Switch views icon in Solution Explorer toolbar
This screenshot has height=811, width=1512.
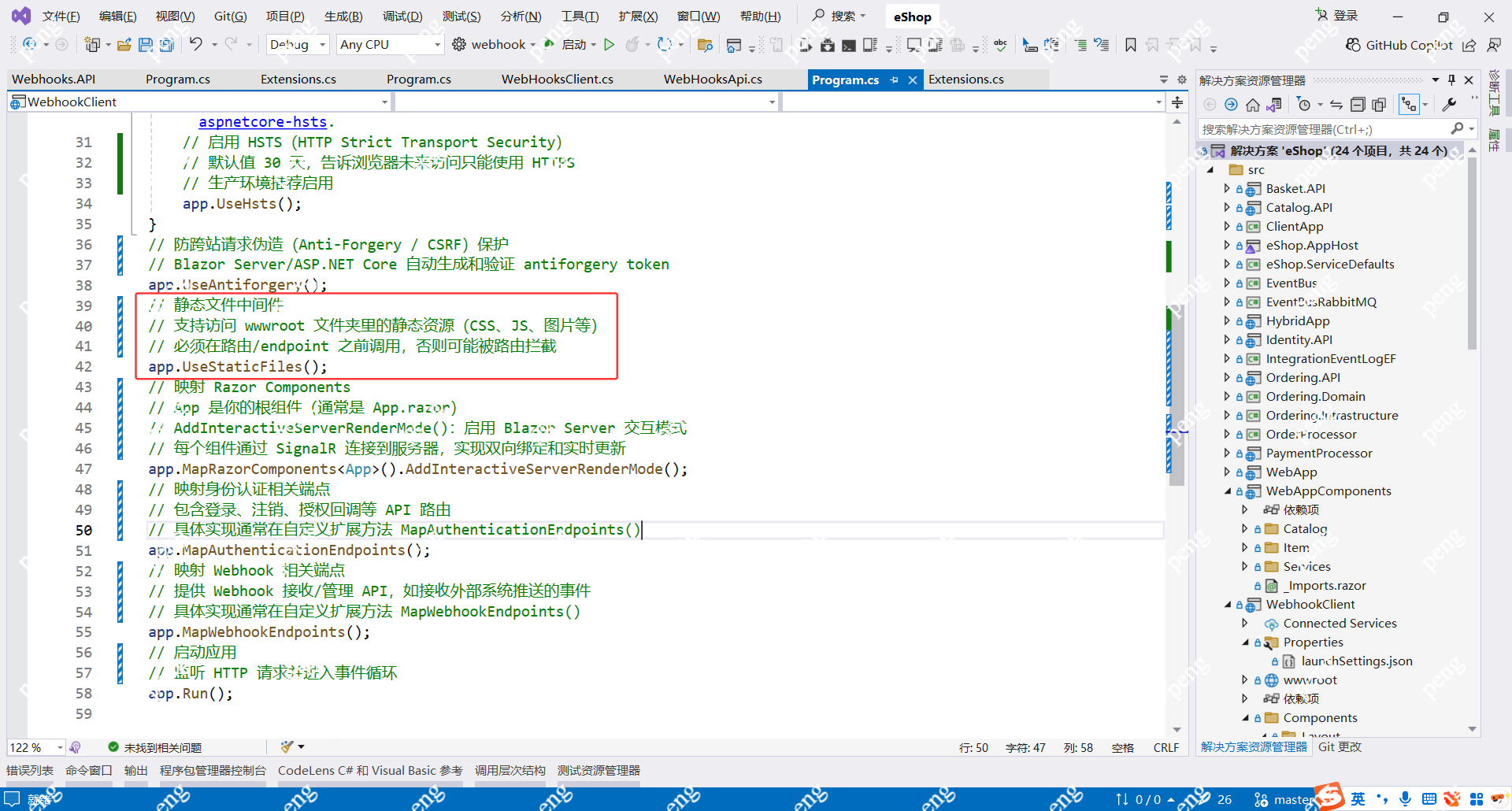click(x=1274, y=105)
